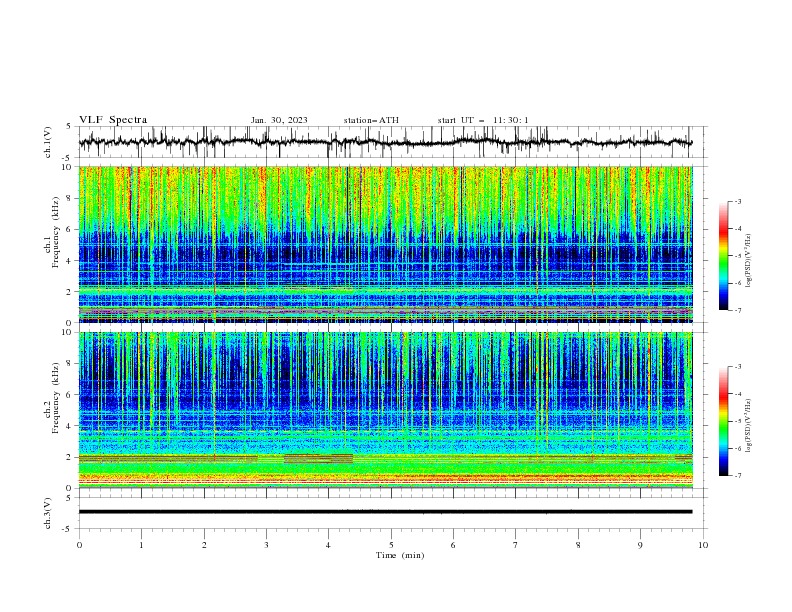Click time axis tick label 9

(640, 545)
